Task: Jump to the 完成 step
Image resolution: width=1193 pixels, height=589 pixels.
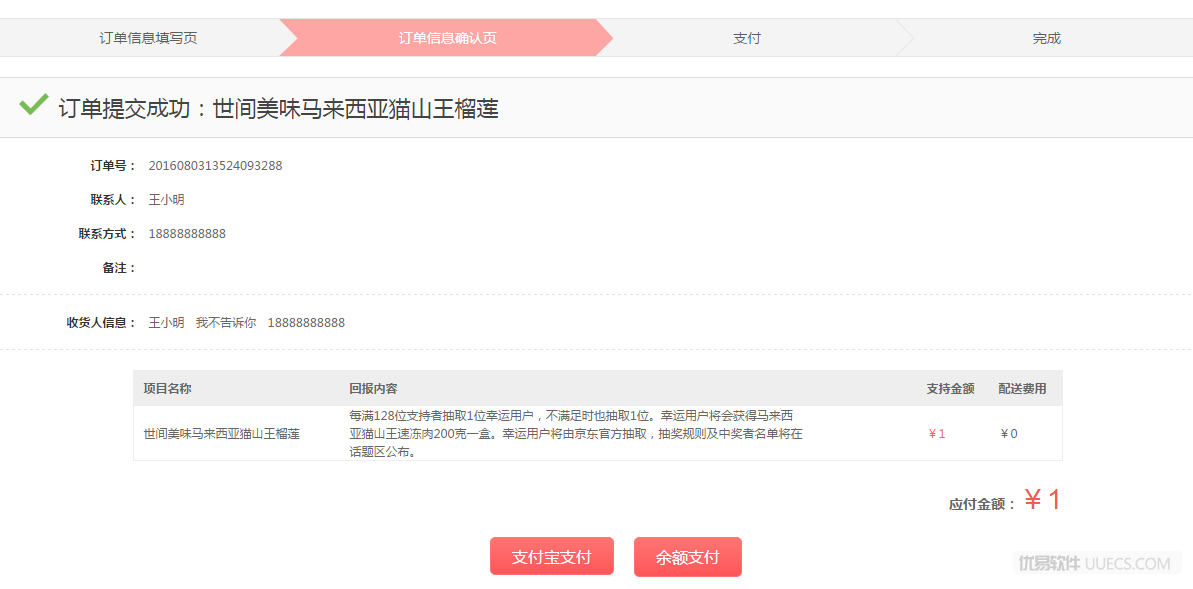Action: pyautogui.click(x=1046, y=38)
